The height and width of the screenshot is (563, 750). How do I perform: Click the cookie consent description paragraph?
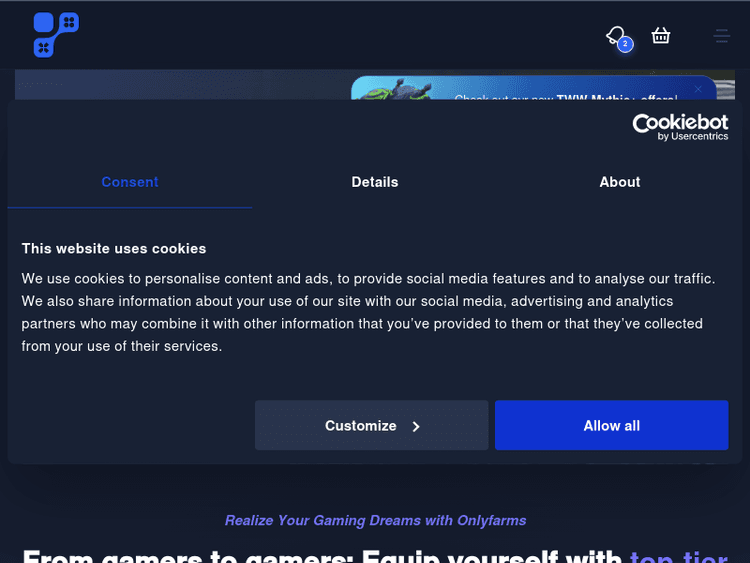pos(368,312)
